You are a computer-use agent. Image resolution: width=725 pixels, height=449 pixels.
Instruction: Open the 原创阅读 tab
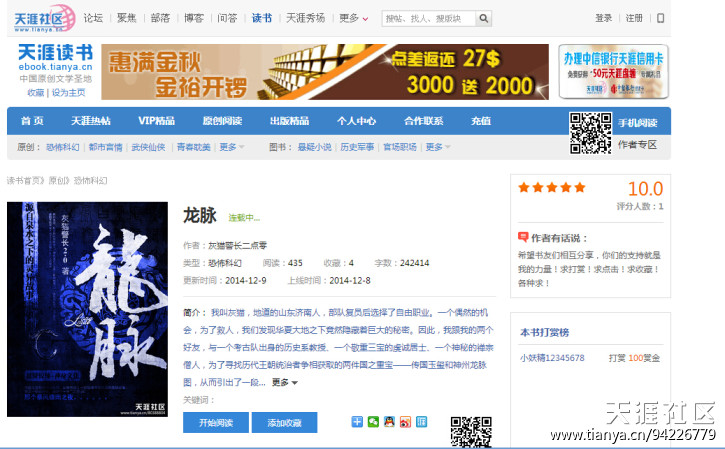[x=222, y=121]
